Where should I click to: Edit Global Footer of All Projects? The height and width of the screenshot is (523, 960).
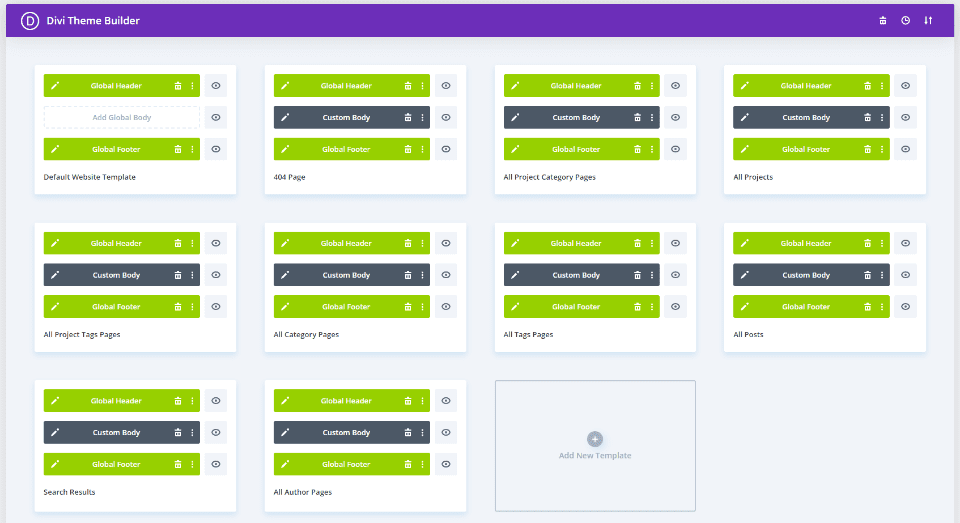744,149
